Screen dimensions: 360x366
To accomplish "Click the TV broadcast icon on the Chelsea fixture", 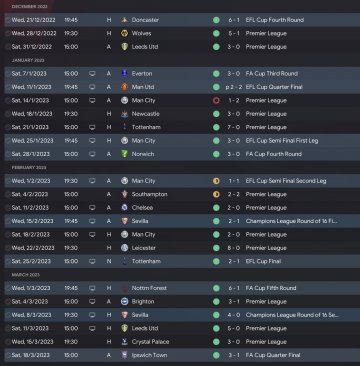I will tap(92, 208).
